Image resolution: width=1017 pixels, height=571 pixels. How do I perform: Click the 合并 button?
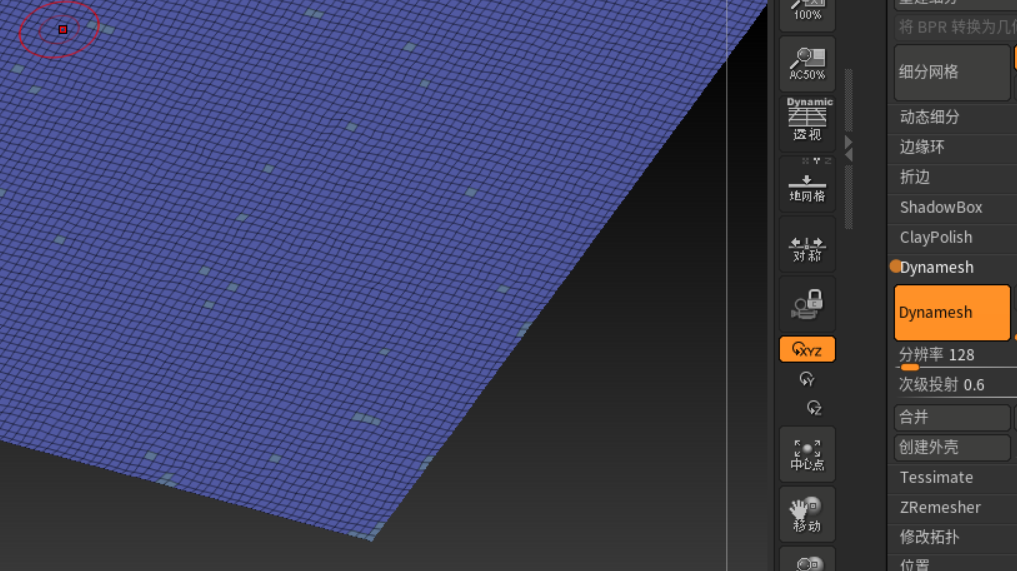(951, 417)
